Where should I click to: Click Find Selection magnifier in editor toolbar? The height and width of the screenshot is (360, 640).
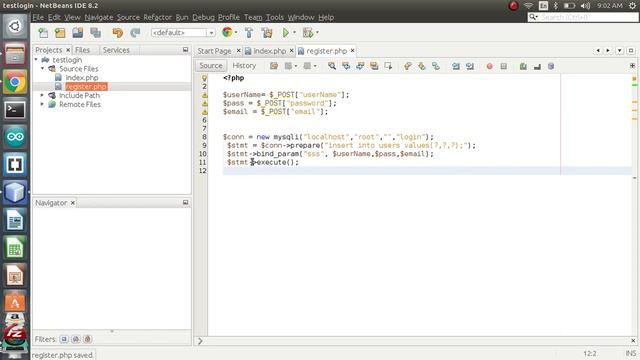point(332,66)
